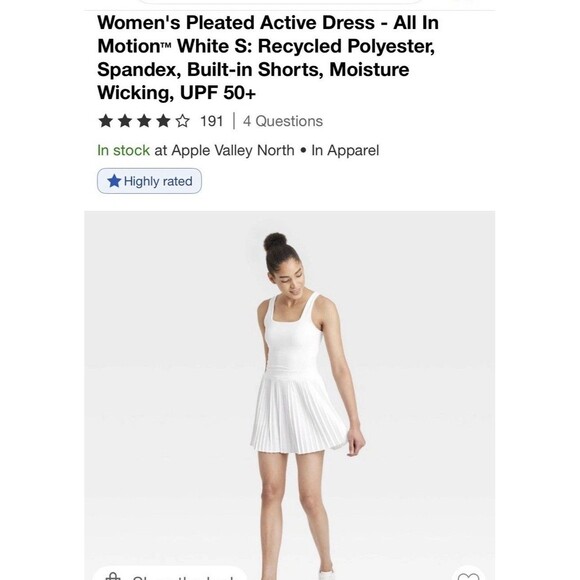This screenshot has width=580, height=580.
Task: Click the Apple Valley North store name
Action: [x=233, y=151]
